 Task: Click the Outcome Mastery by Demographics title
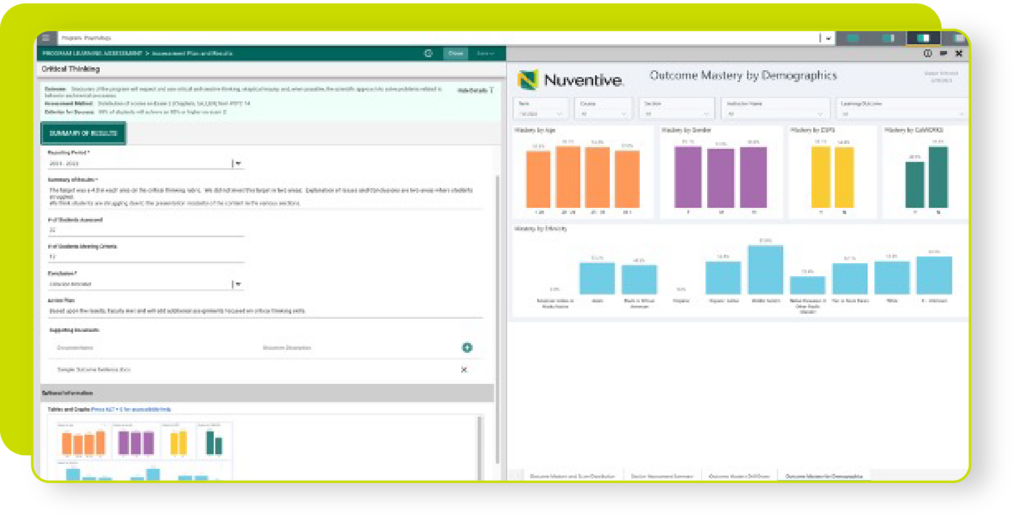coord(743,76)
